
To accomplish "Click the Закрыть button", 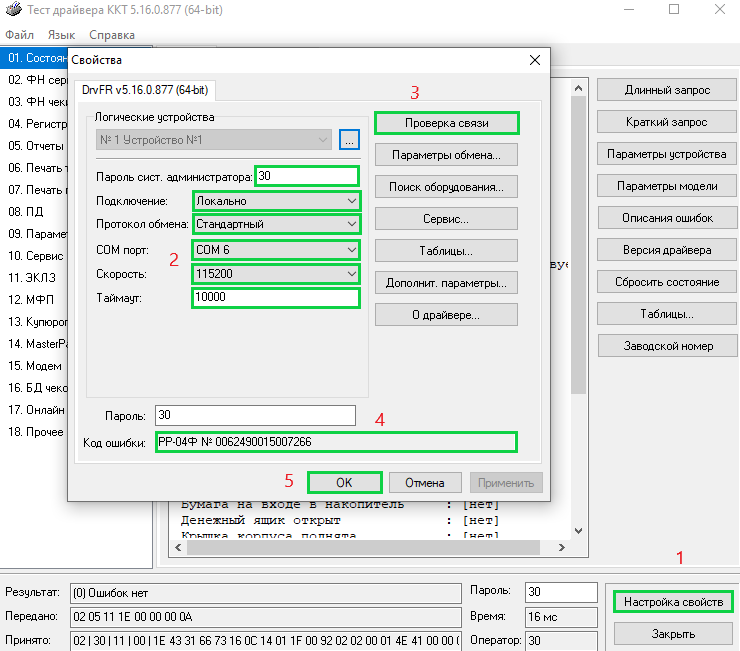I will (673, 634).
